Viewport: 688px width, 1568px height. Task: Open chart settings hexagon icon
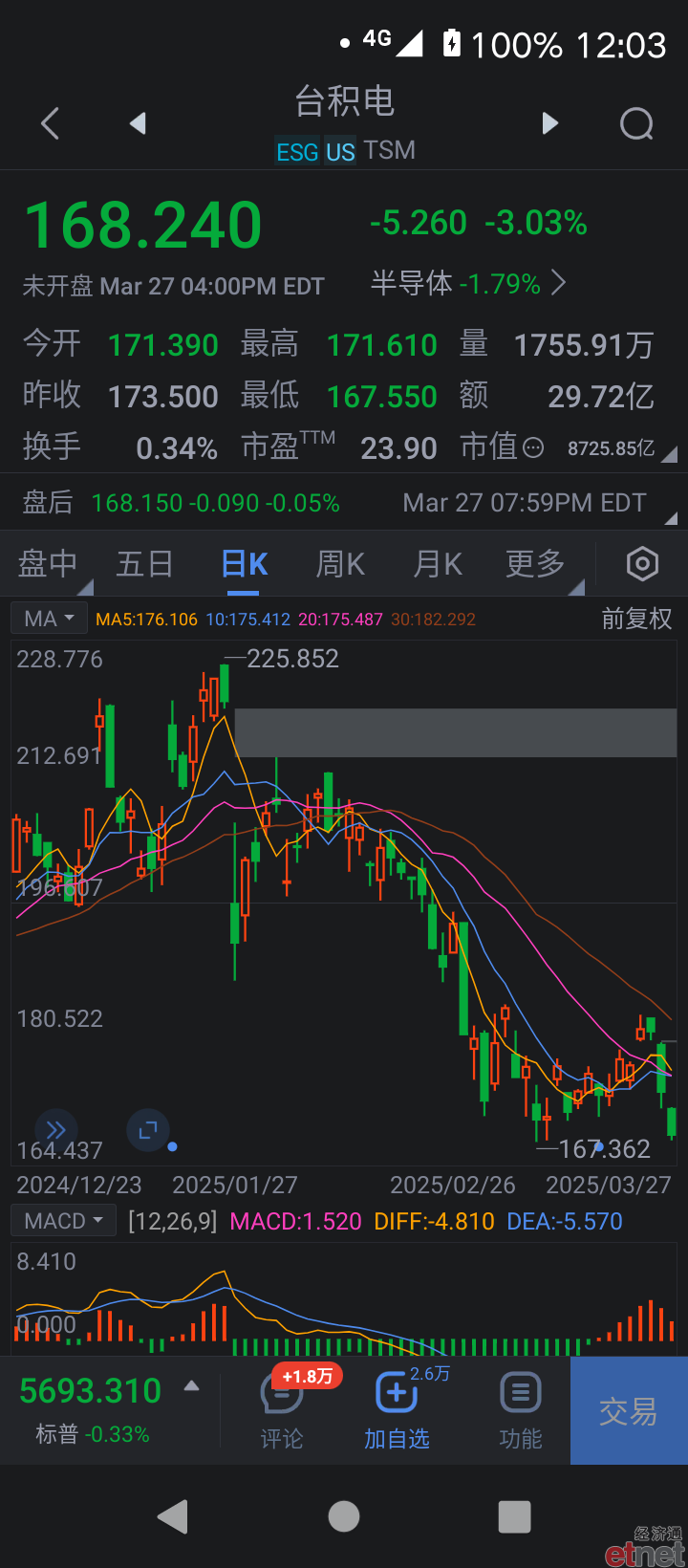point(642,564)
